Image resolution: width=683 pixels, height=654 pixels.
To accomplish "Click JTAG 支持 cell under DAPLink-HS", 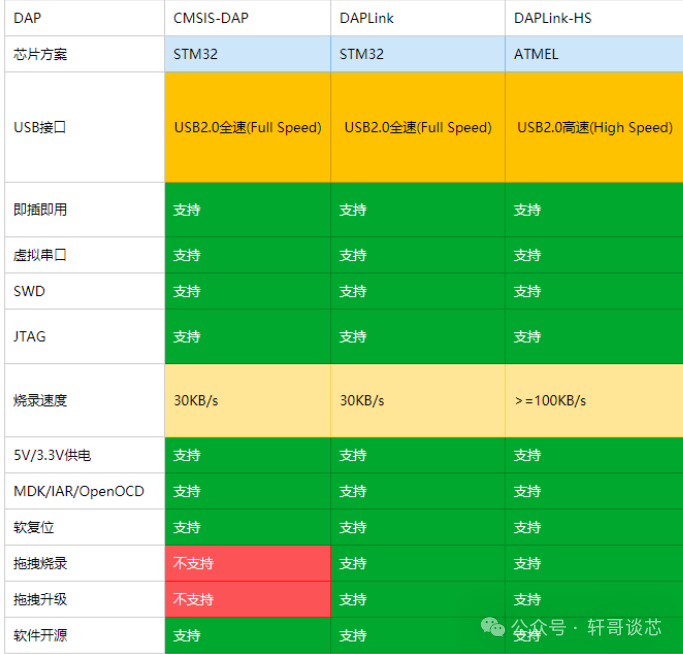I will point(594,336).
